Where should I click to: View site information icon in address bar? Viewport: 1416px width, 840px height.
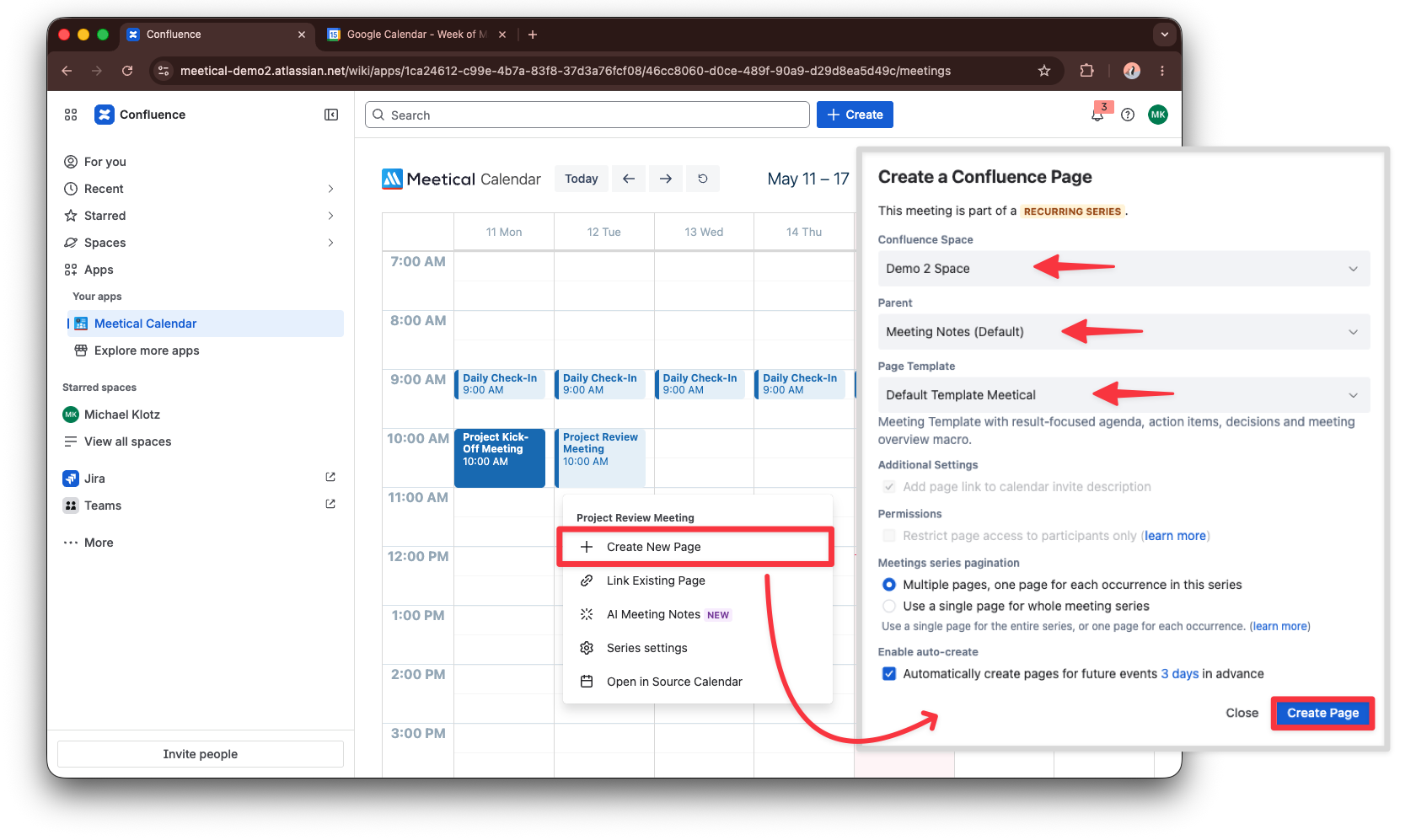tap(164, 71)
